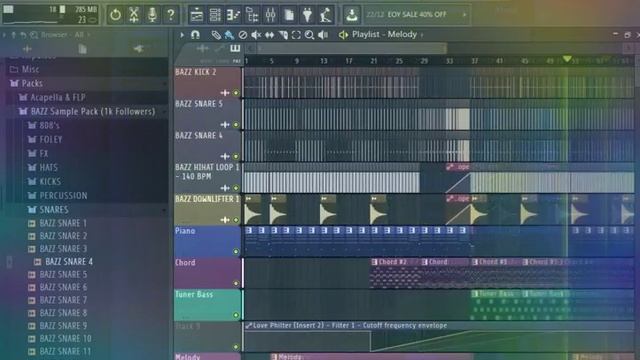The width and height of the screenshot is (640, 360).
Task: Select the Playback speaker tool
Action: coord(323,35)
